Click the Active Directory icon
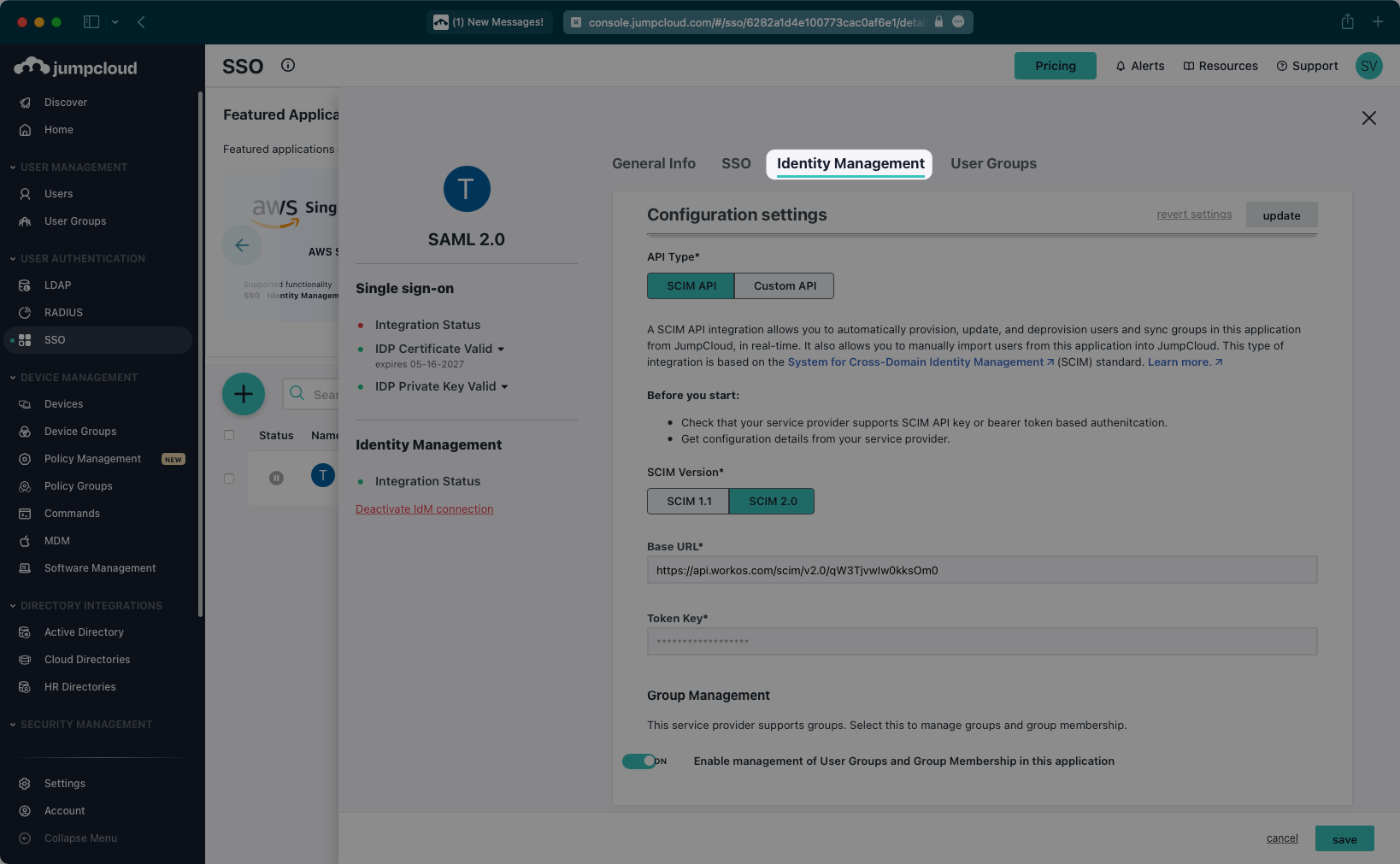The image size is (1400, 864). pyautogui.click(x=25, y=632)
